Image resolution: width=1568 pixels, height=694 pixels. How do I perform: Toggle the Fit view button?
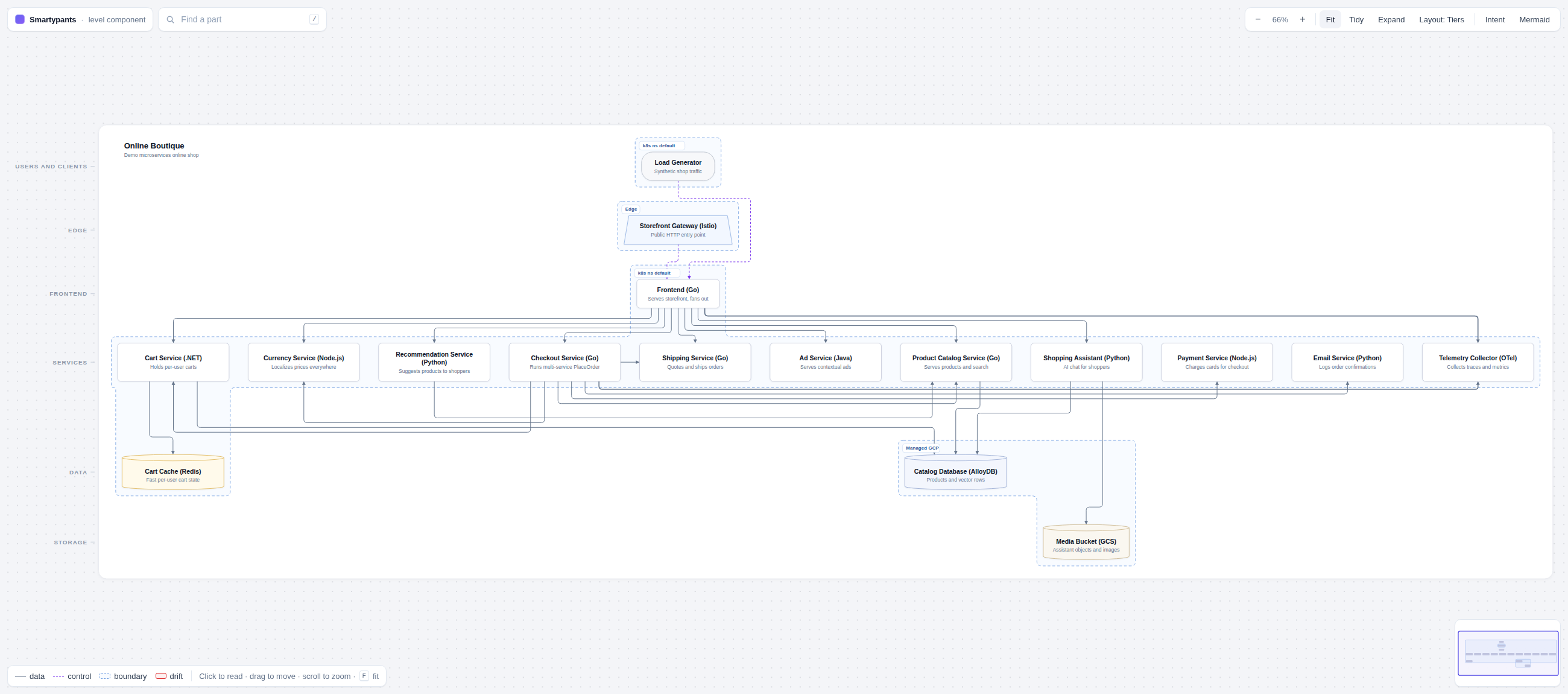coord(1330,19)
